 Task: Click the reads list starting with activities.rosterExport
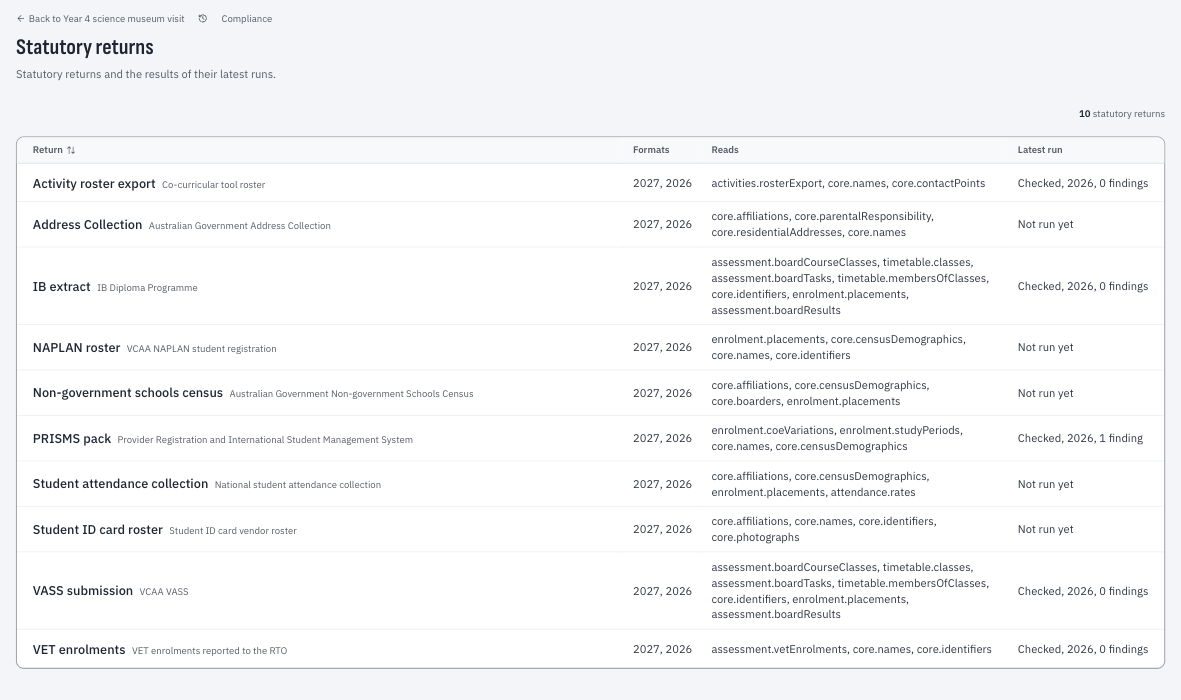coord(848,183)
